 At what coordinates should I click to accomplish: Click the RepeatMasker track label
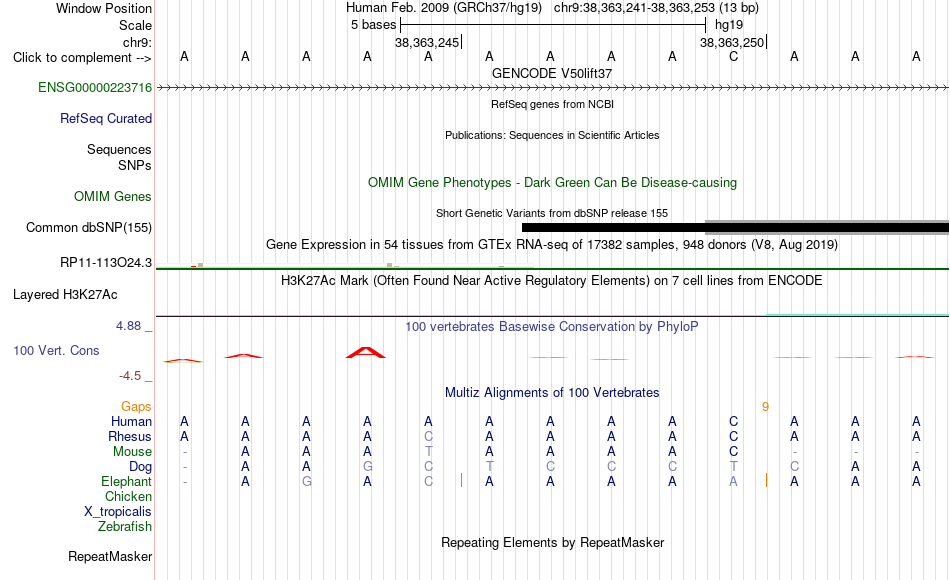(x=110, y=556)
